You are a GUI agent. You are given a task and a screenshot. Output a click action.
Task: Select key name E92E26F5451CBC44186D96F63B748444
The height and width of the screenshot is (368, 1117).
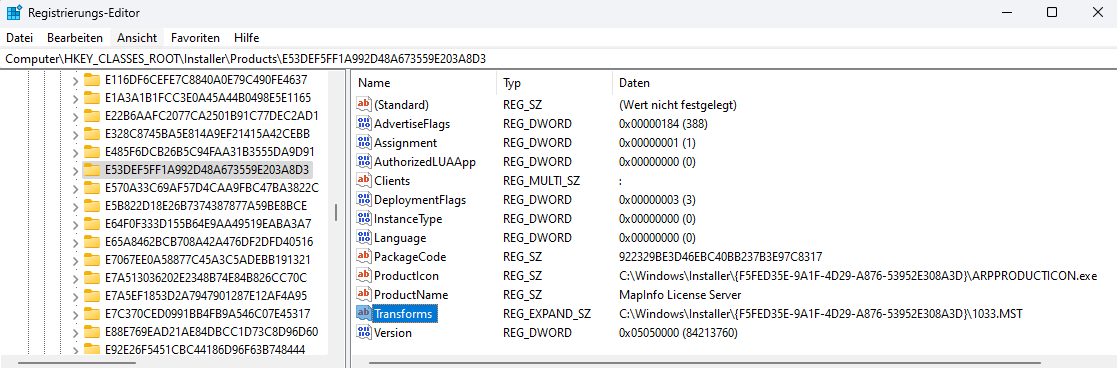(x=205, y=349)
